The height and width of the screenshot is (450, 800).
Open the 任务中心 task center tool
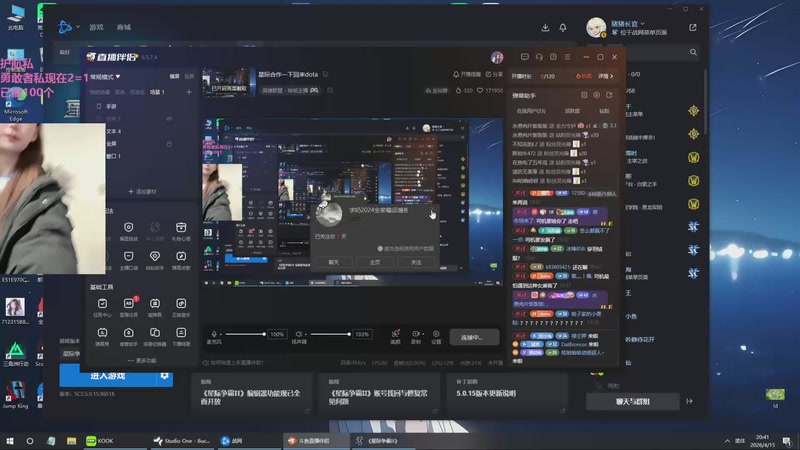click(x=102, y=307)
